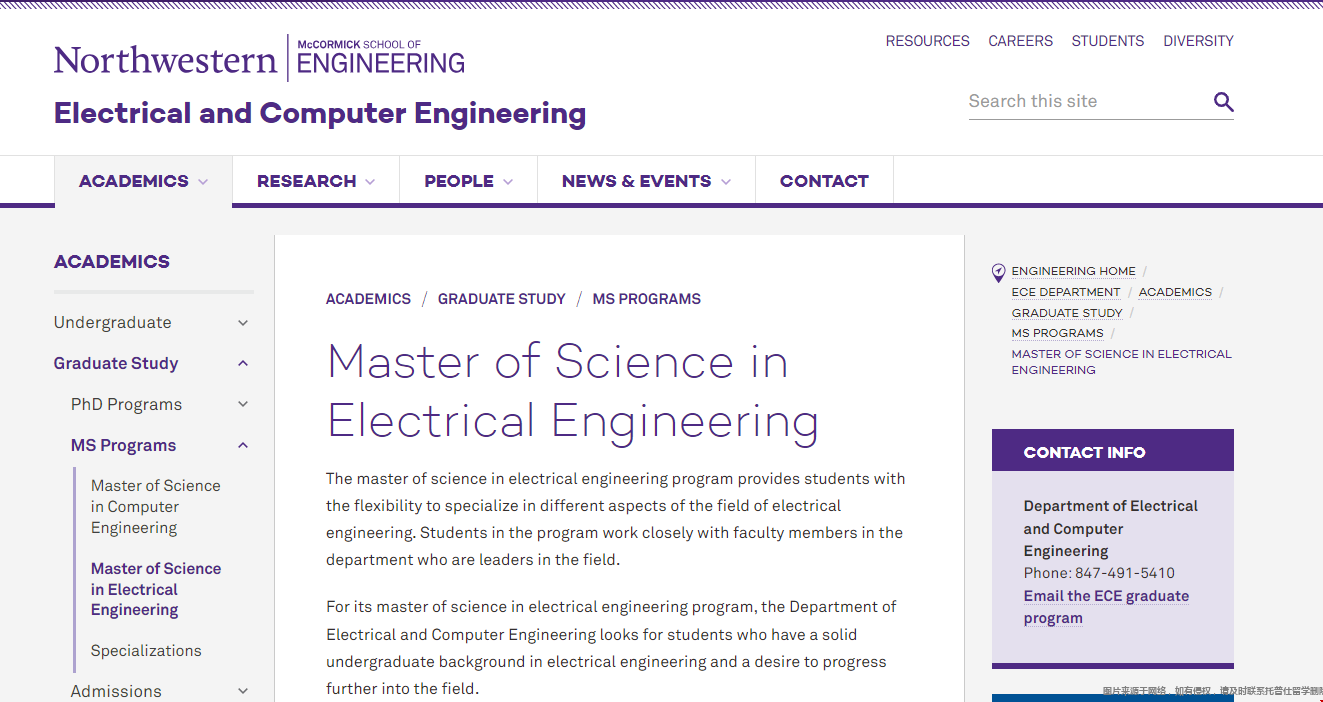Click the Northwestern logo

[x=165, y=60]
